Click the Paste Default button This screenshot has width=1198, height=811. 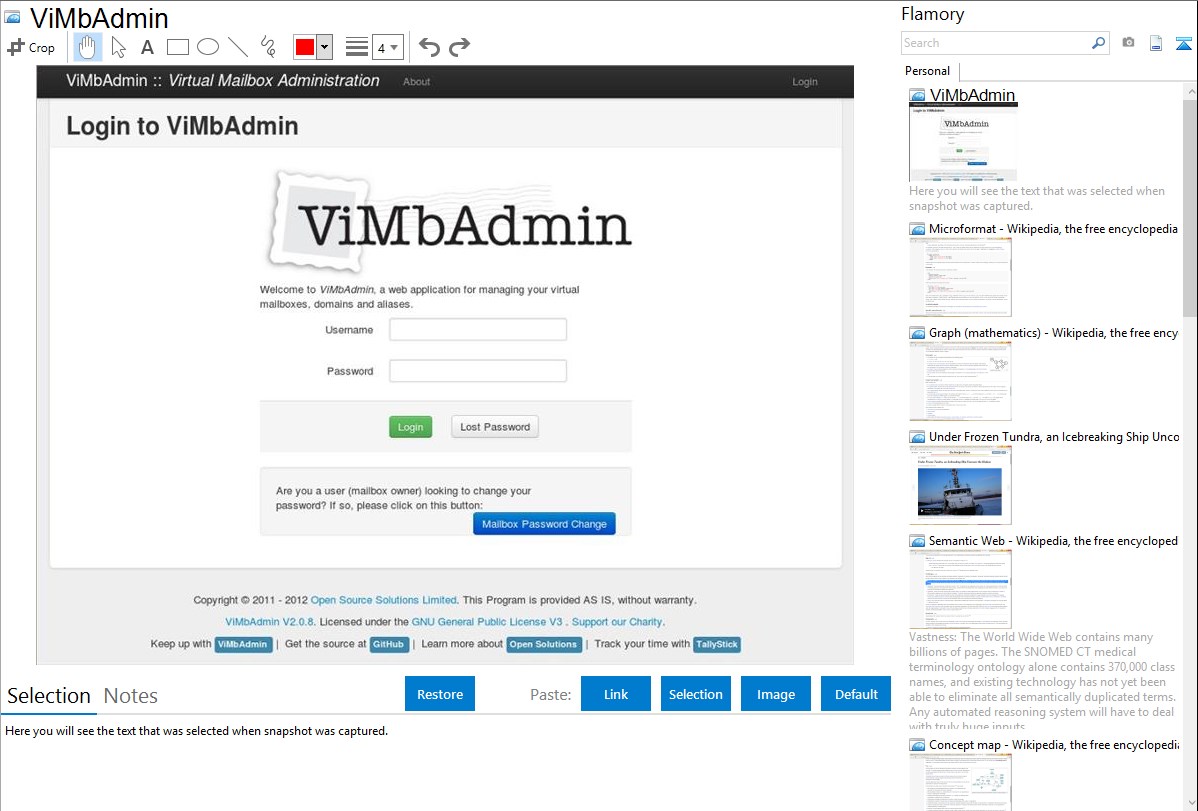click(x=856, y=694)
